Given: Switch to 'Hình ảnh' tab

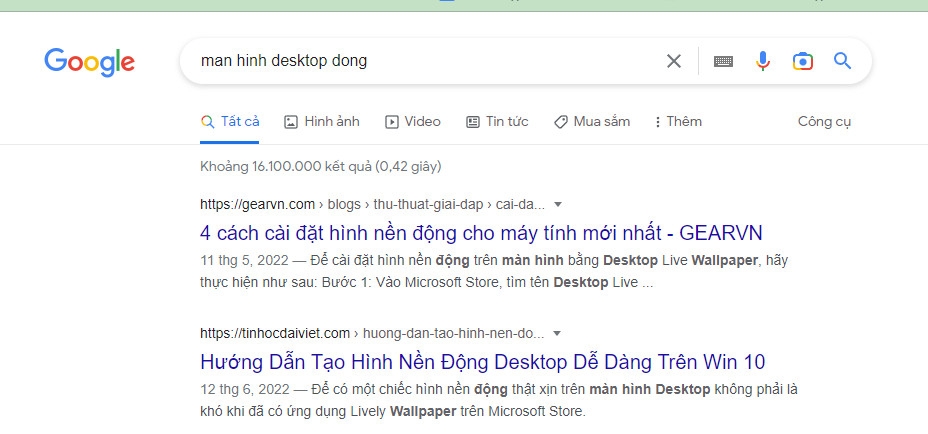Looking at the screenshot, I should pos(321,122).
